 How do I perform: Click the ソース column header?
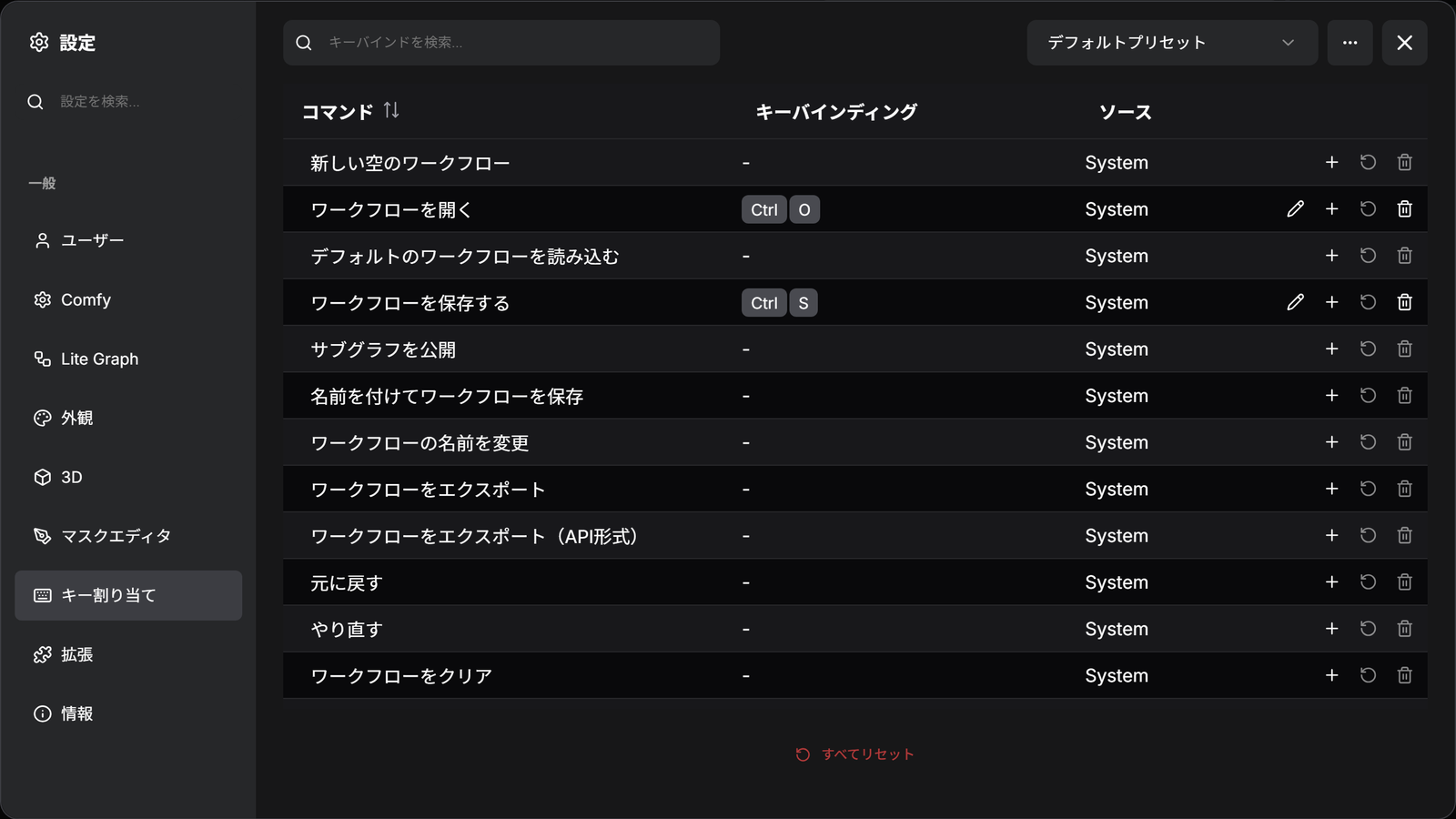(1126, 112)
